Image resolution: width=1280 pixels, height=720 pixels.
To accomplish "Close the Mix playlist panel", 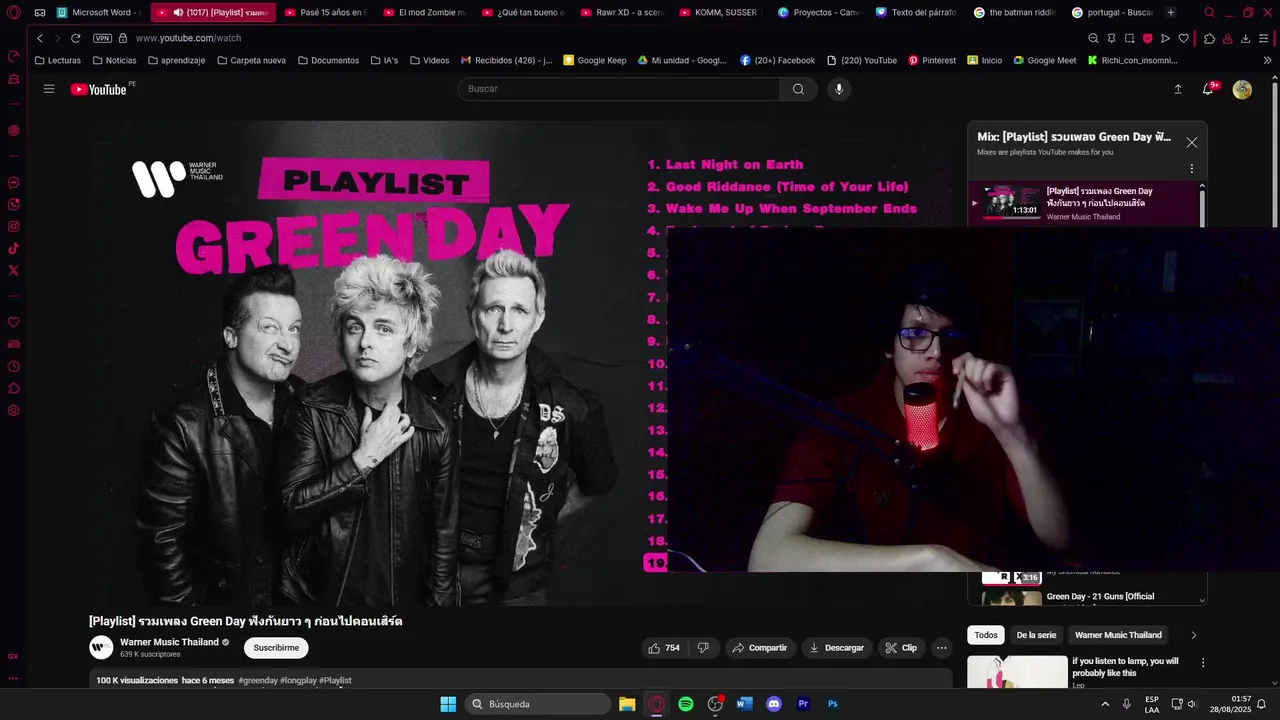I will (x=1191, y=142).
